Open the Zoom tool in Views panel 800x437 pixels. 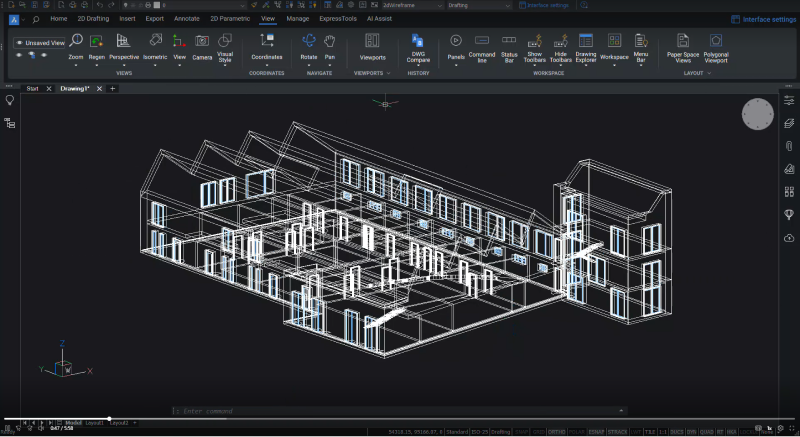point(76,40)
